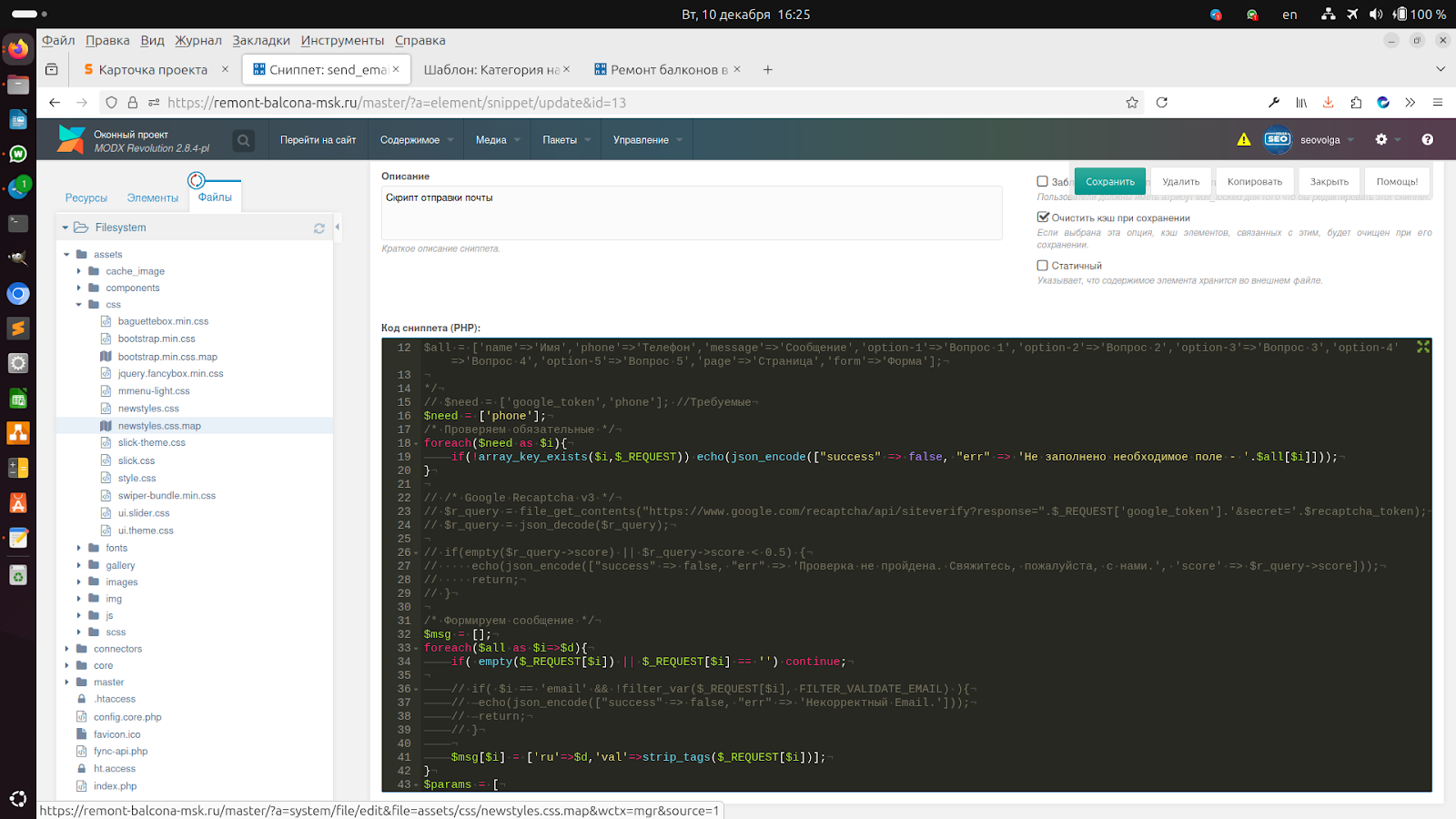Viewport: 1456px width, 819px height.
Task: Open the wrench developer tools icon
Action: pos(1274,103)
